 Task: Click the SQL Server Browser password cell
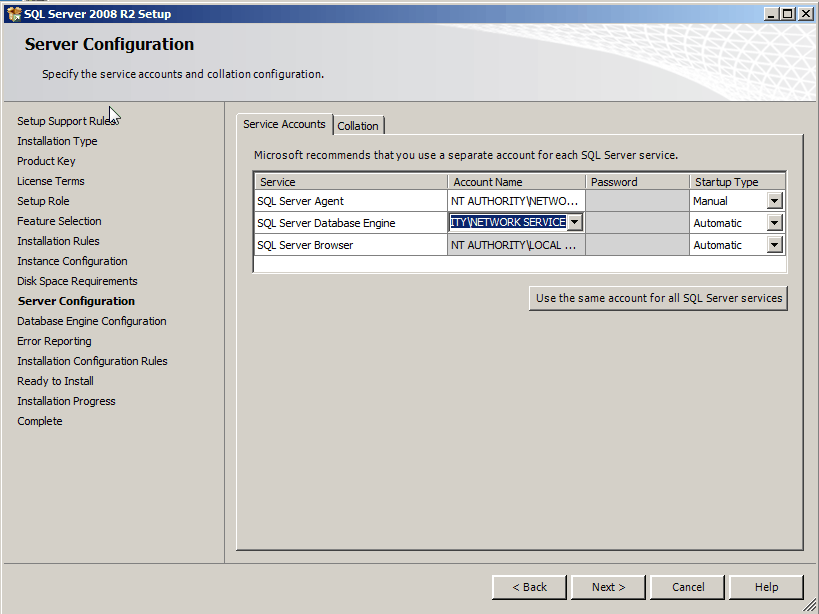pyautogui.click(x=637, y=245)
